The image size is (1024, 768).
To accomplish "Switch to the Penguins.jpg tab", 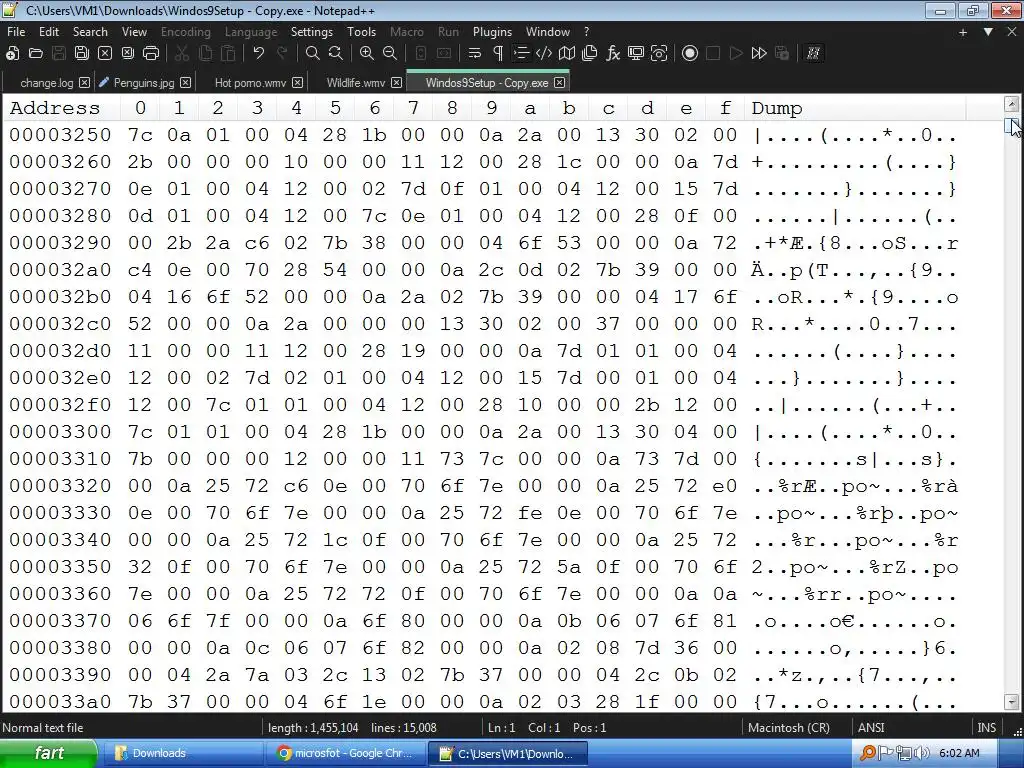I will coord(144,83).
